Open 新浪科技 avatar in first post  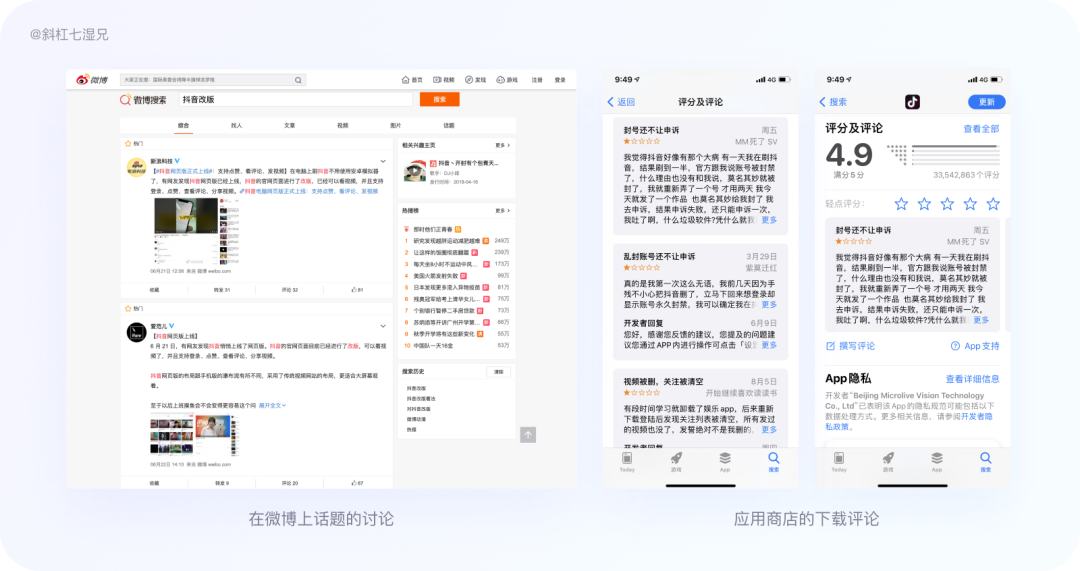(x=136, y=167)
